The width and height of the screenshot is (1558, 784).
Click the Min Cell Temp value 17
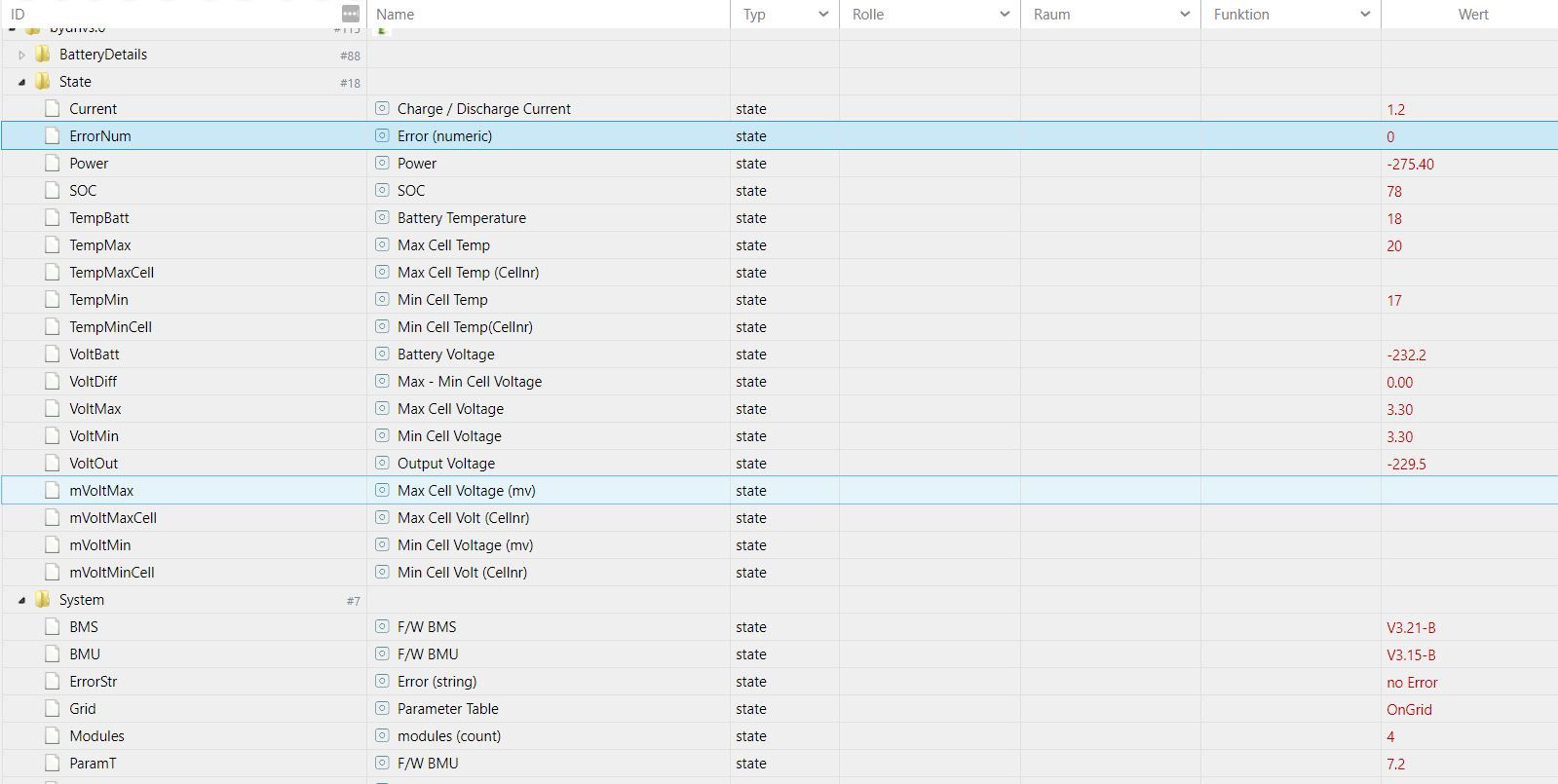coord(1394,301)
